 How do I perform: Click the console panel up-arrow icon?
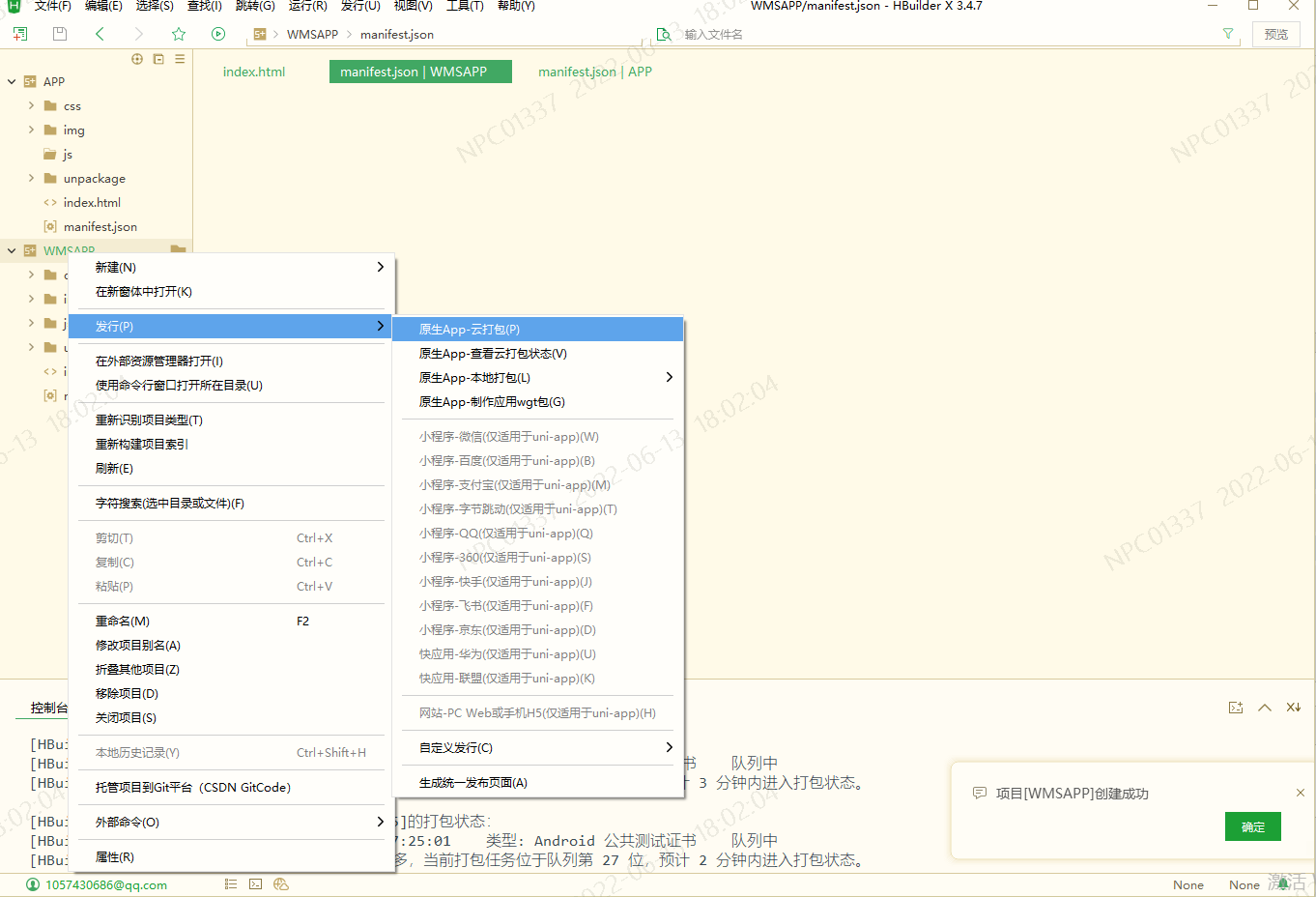click(1265, 708)
